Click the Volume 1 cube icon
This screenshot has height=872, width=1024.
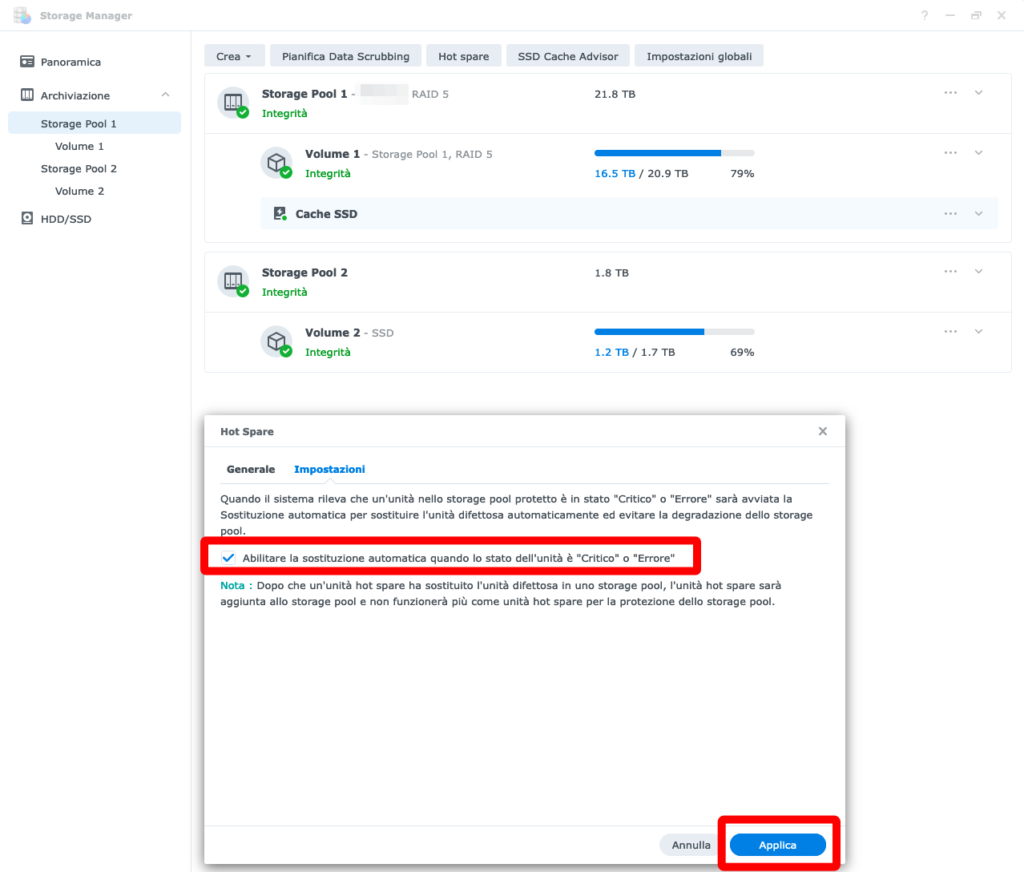pos(276,162)
